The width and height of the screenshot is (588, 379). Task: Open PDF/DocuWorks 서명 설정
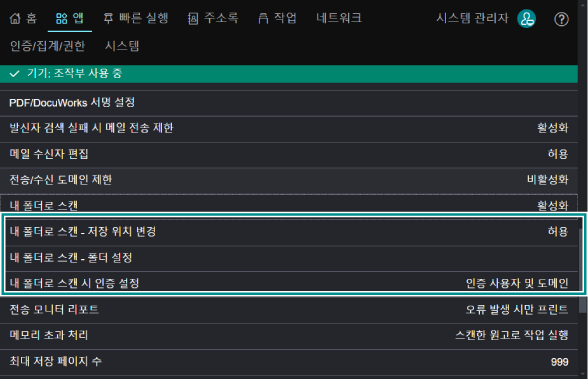click(289, 103)
